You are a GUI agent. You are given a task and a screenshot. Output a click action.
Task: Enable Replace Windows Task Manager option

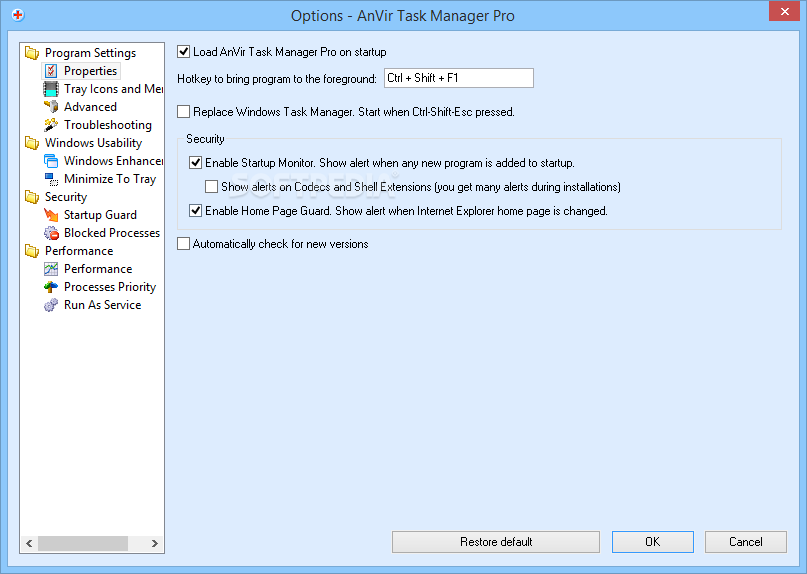pos(184,112)
